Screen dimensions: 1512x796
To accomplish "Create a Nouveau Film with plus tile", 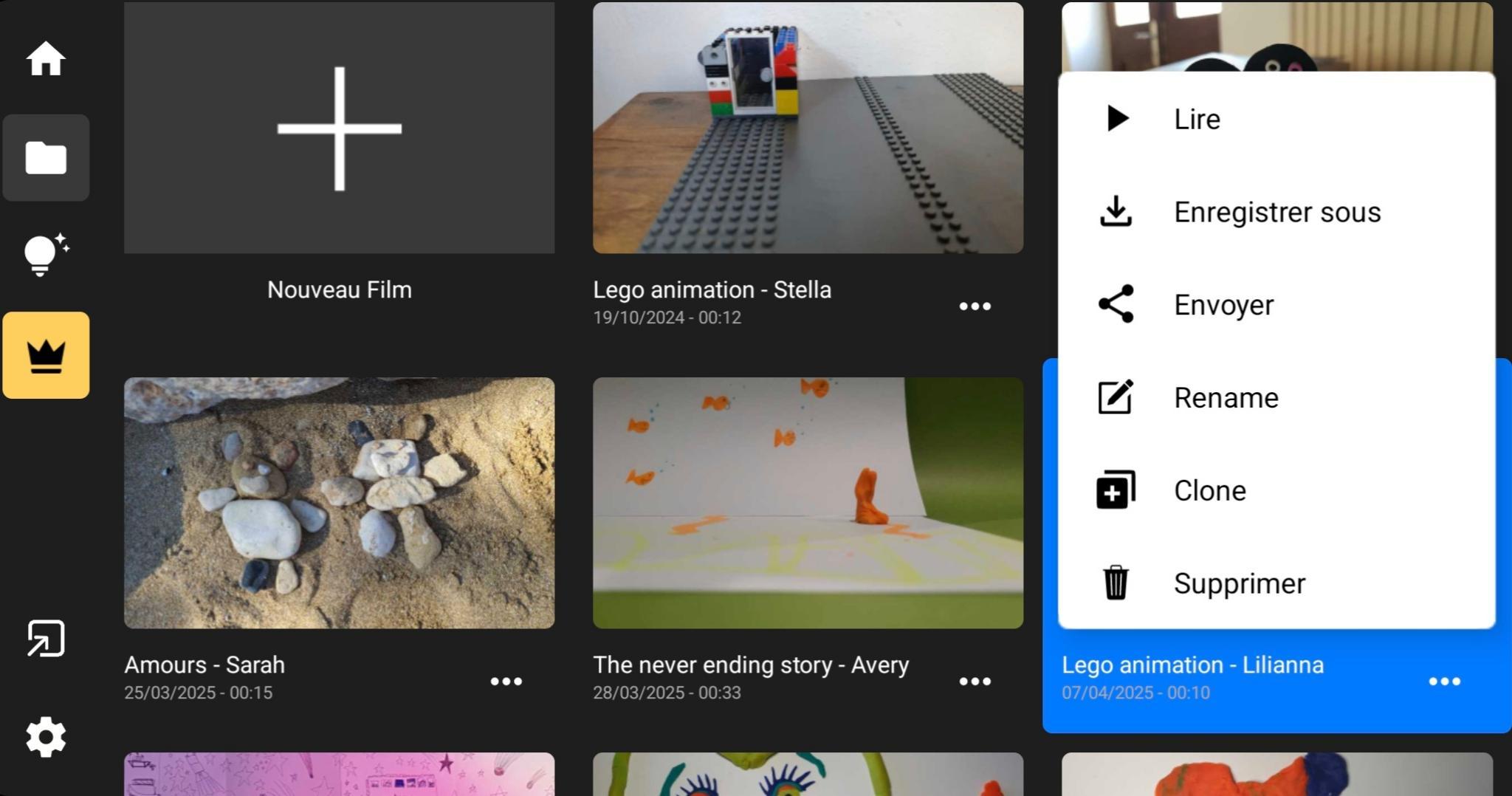I will (x=340, y=128).
